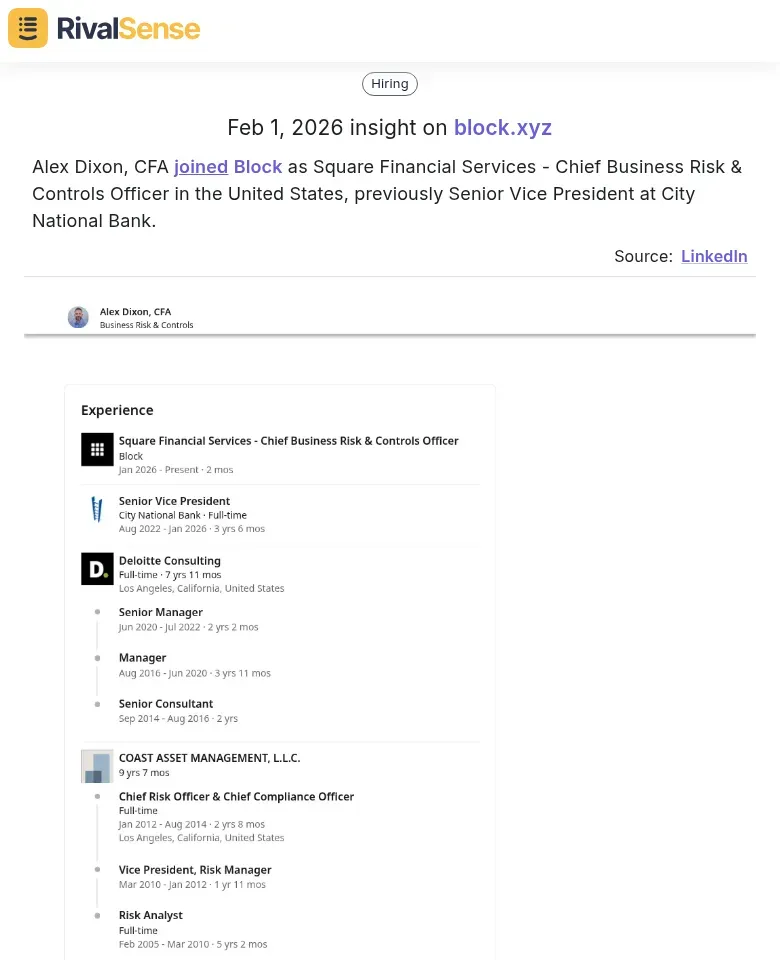Open the LinkedIn source link
This screenshot has width=780, height=960.
(x=714, y=256)
